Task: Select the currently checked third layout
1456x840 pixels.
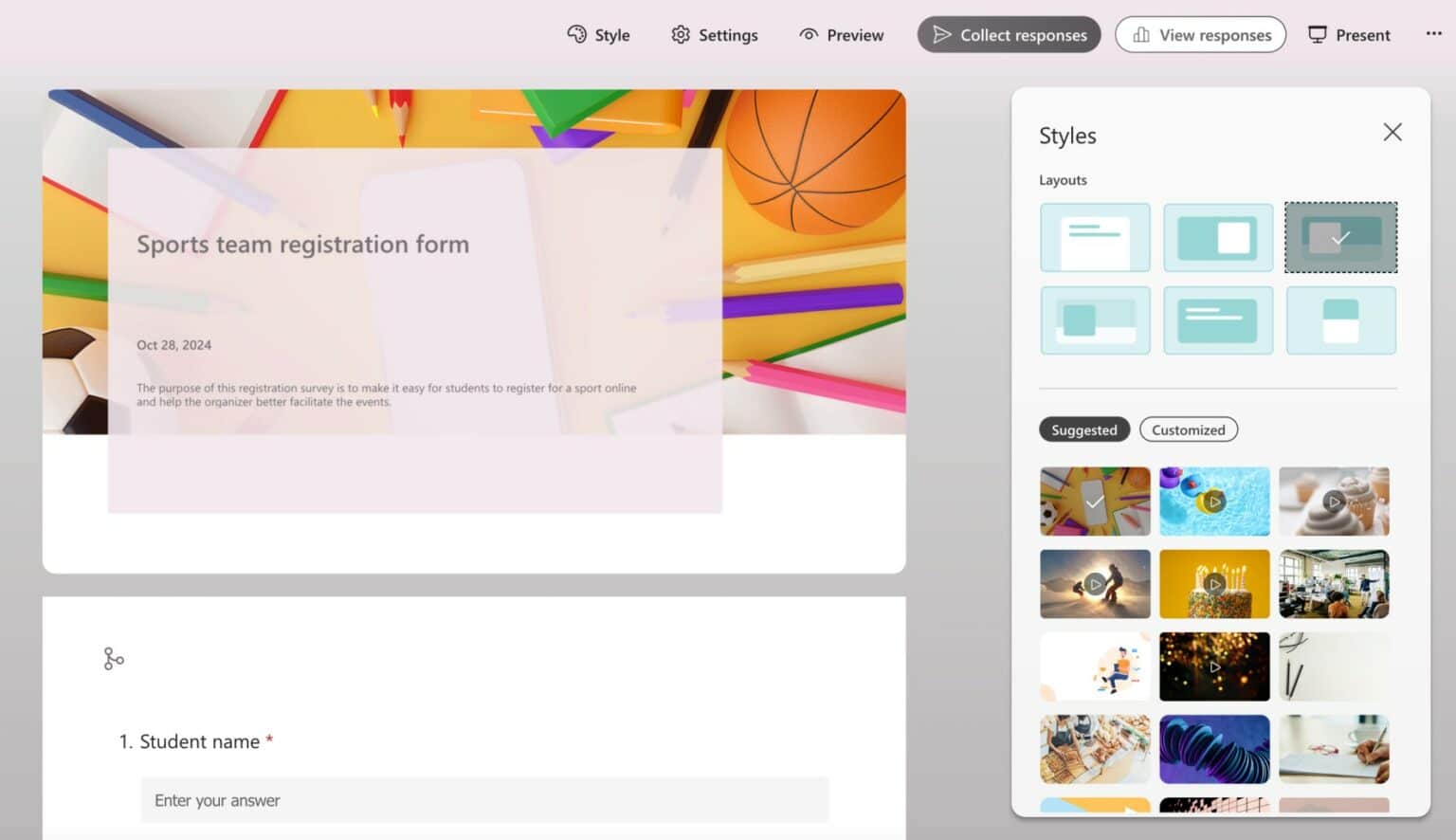Action: [1340, 238]
